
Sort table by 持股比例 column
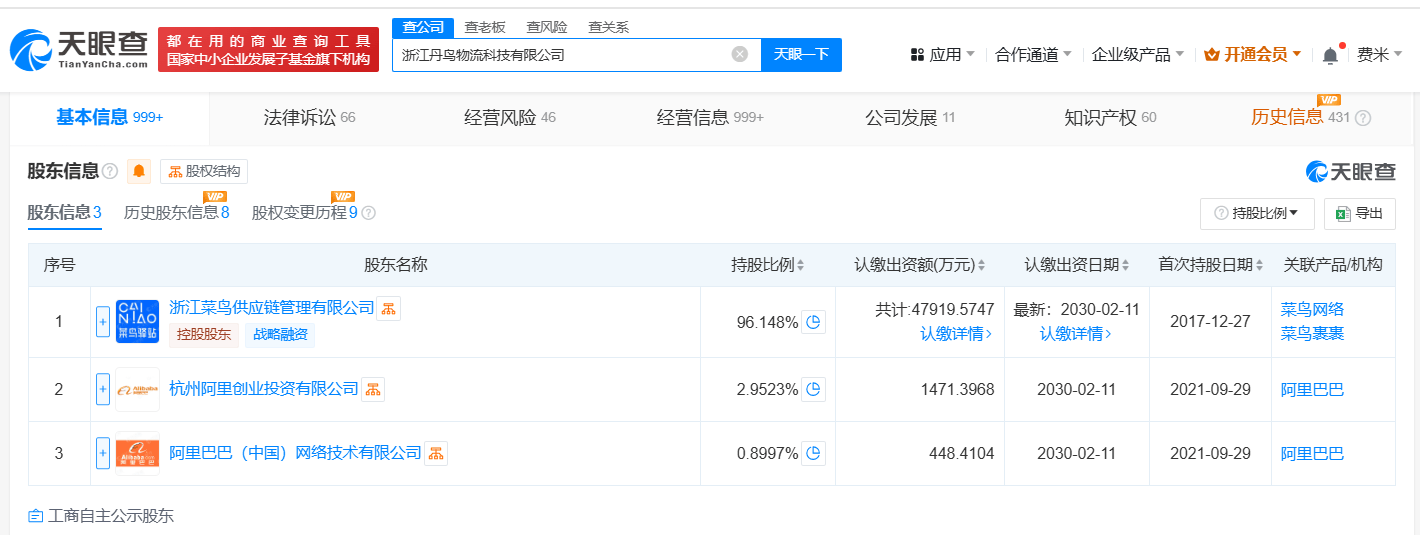[x=767, y=265]
